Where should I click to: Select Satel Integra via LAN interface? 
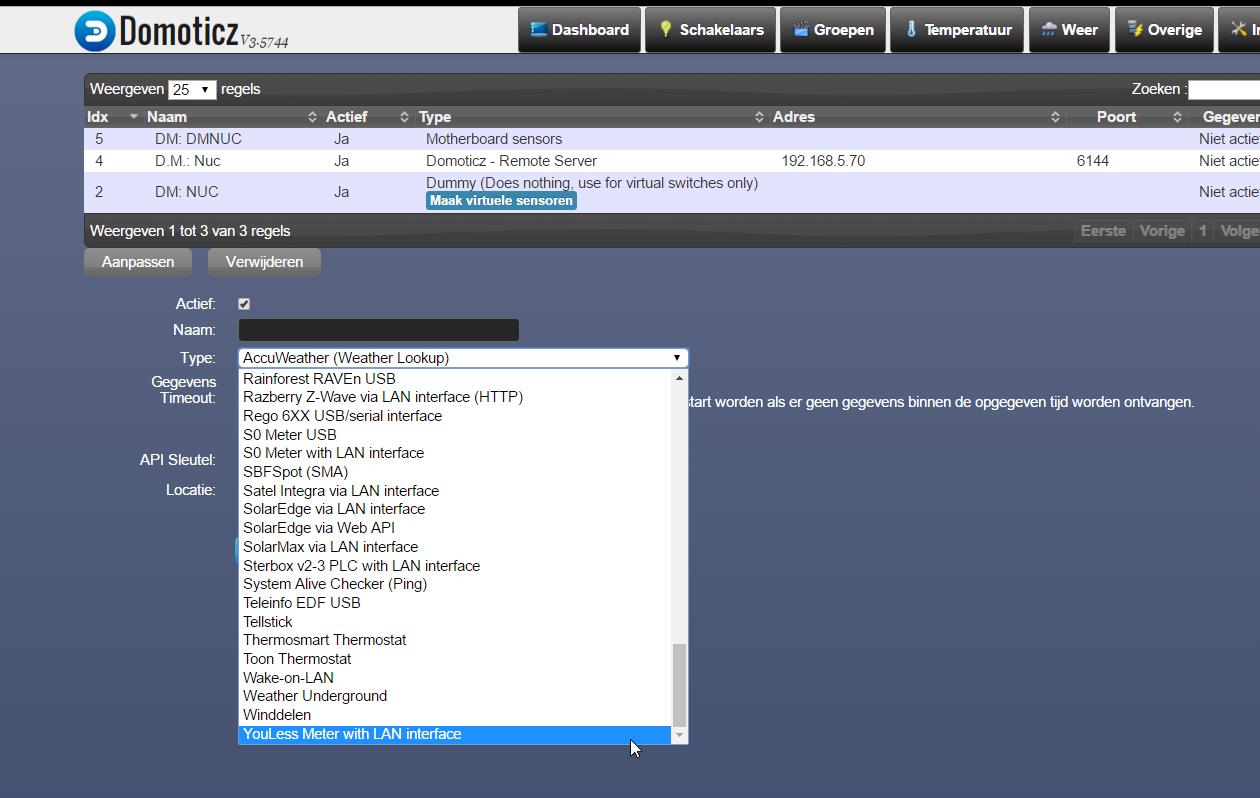coord(455,491)
